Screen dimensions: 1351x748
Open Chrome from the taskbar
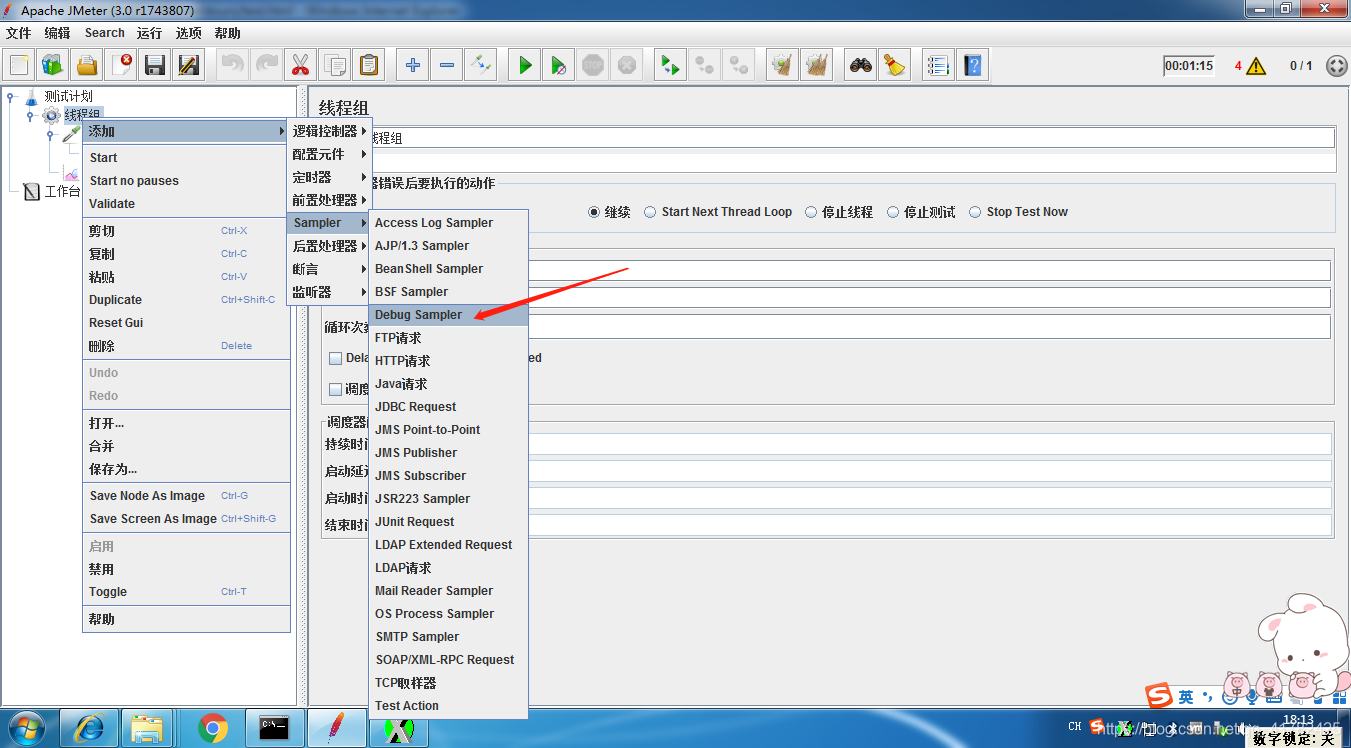coord(212,728)
